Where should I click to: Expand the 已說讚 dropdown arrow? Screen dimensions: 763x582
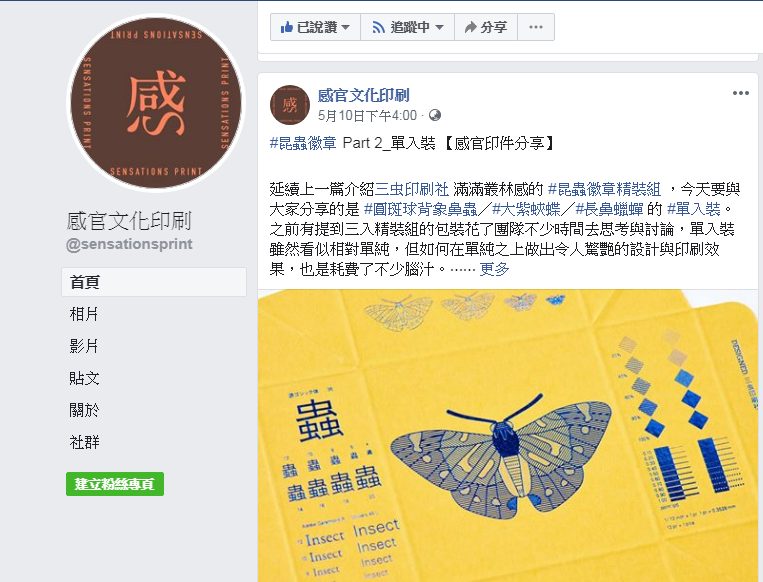pos(345,28)
